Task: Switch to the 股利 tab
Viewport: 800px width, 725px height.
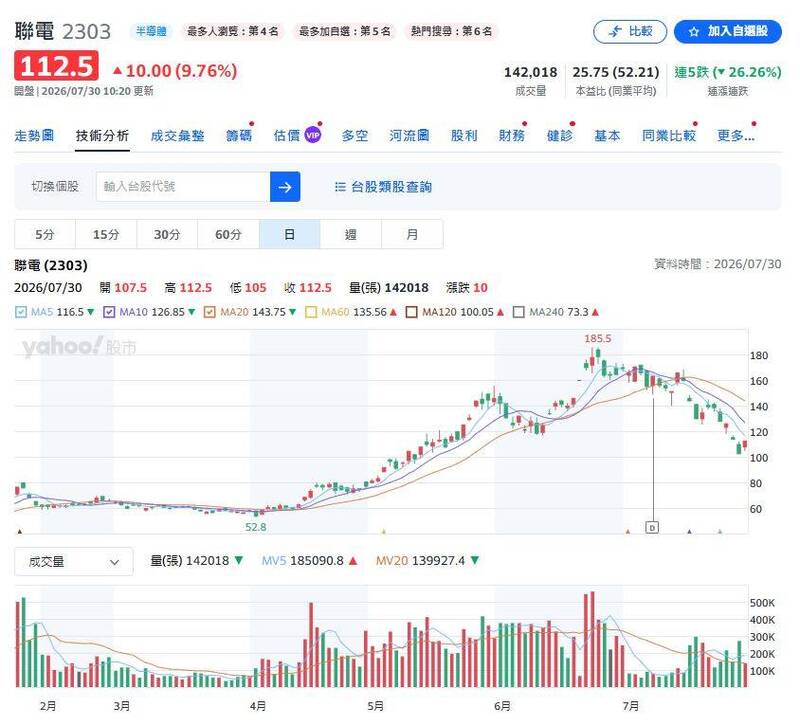Action: click(464, 136)
